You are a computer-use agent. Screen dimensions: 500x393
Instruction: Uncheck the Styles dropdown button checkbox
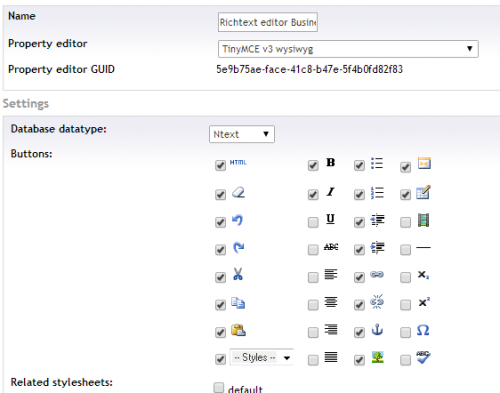pyautogui.click(x=220, y=359)
